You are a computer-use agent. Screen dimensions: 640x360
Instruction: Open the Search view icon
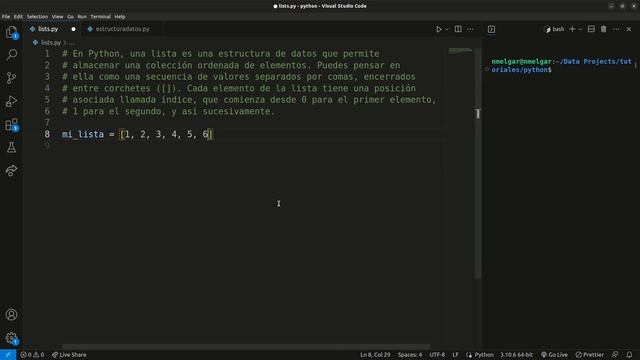tap(11, 54)
